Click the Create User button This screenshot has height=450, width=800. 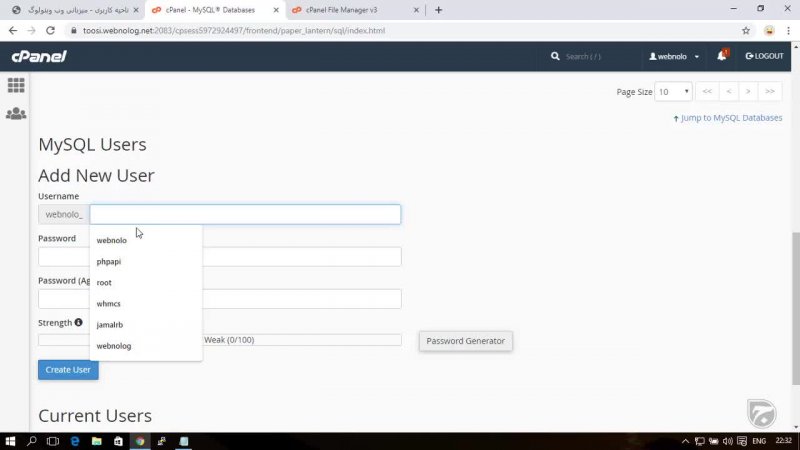pyautogui.click(x=68, y=370)
